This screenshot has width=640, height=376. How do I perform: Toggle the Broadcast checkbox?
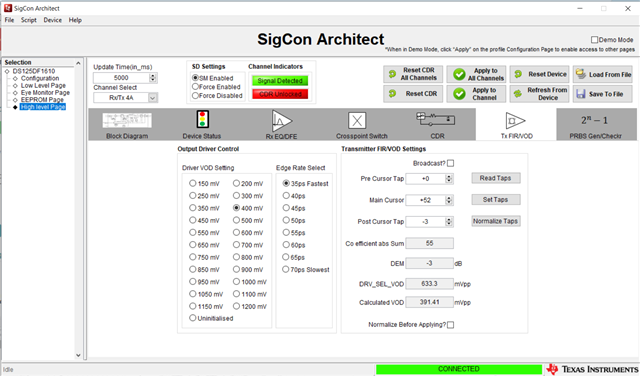pyautogui.click(x=451, y=163)
